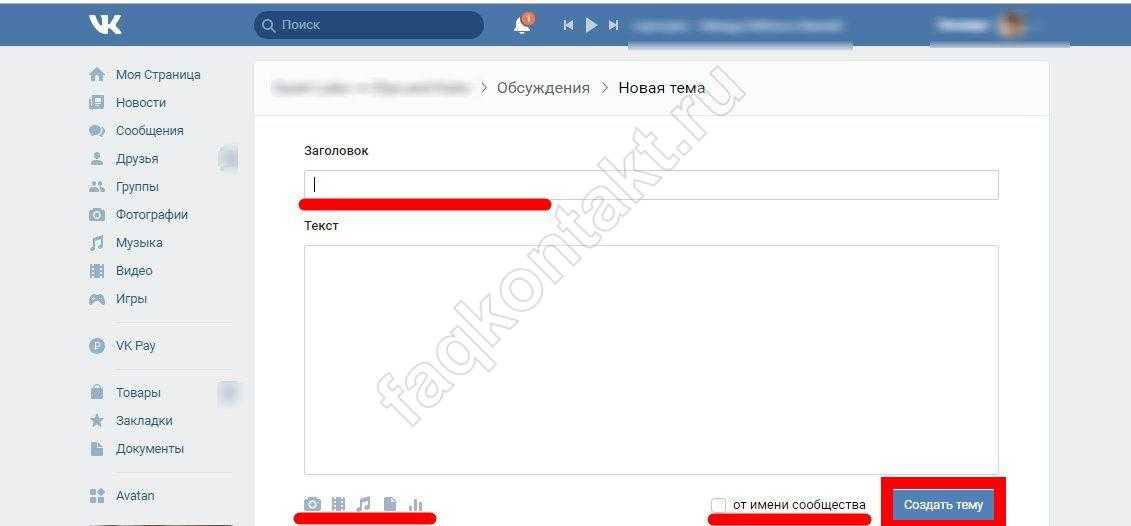The width and height of the screenshot is (1131, 526).
Task: Focus the Поиск search box
Action: (370, 25)
